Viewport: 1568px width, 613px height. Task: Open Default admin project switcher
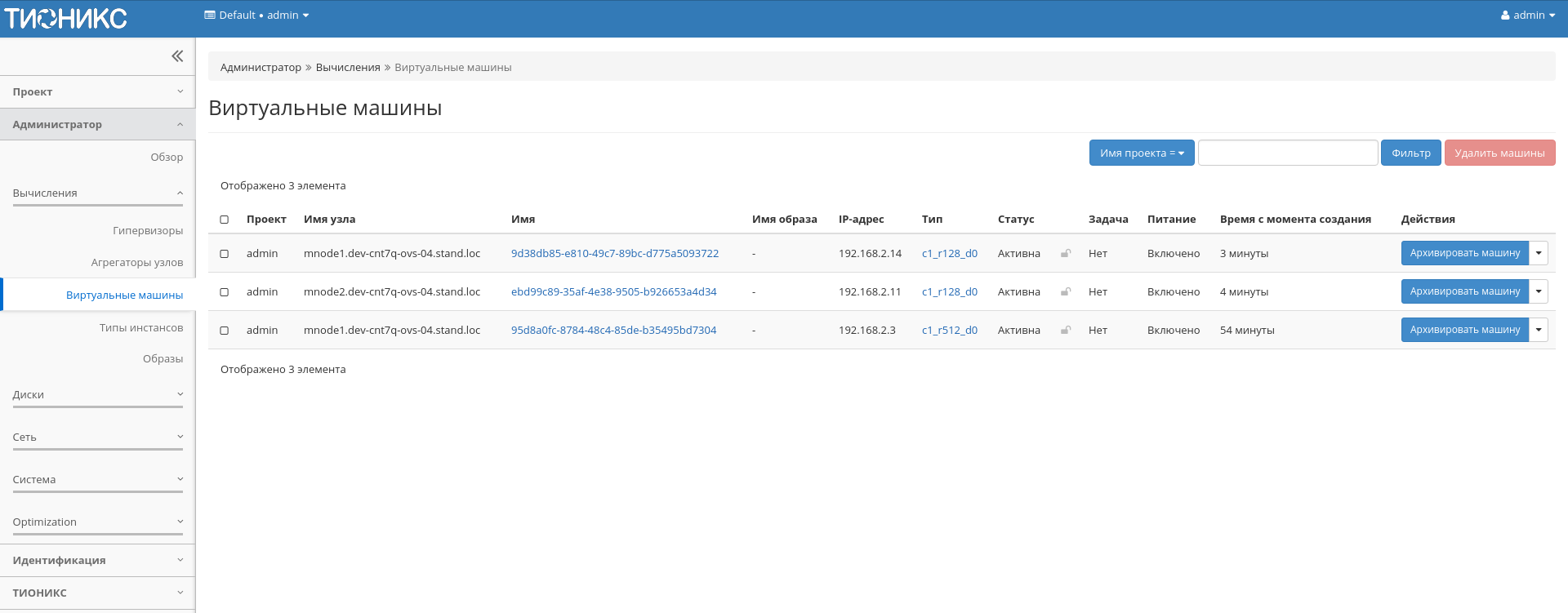pyautogui.click(x=256, y=16)
